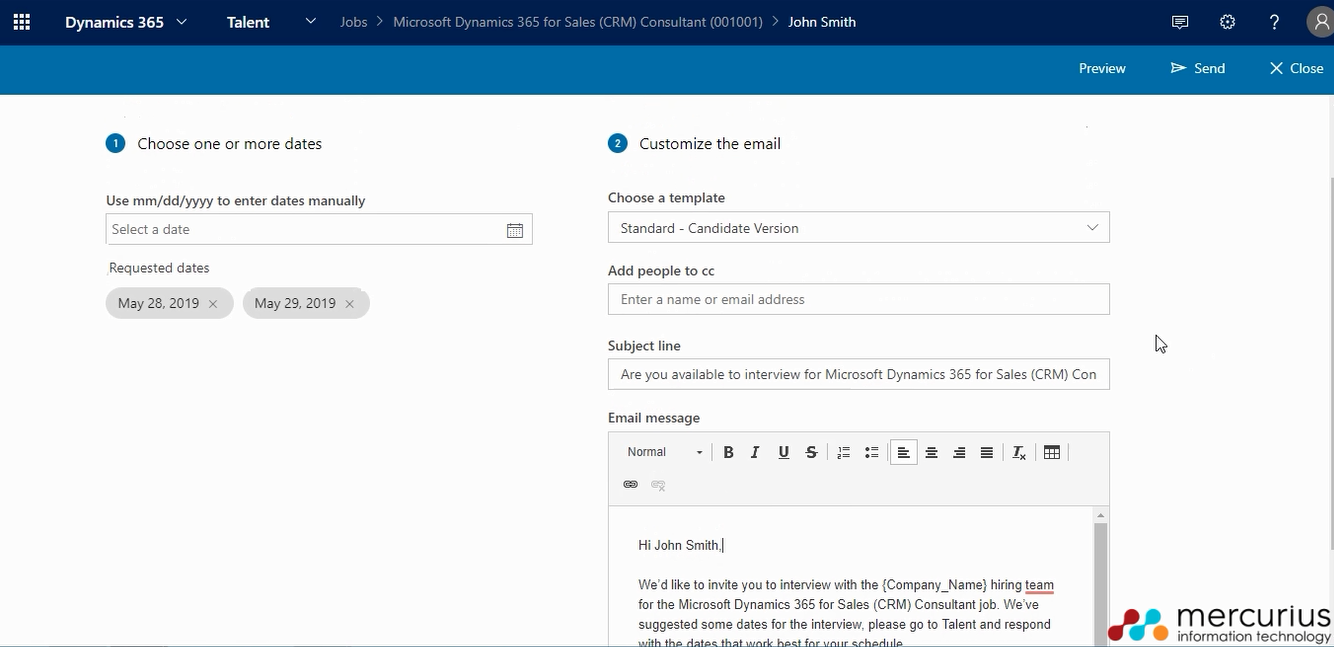This screenshot has width=1334, height=647.
Task: Click the email message scrollbar up arrow
Action: pos(1101,515)
